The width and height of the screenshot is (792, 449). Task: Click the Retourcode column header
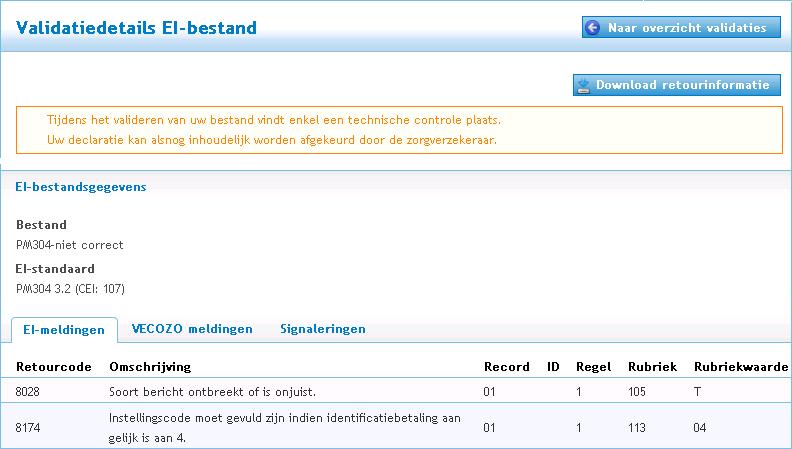(x=54, y=367)
